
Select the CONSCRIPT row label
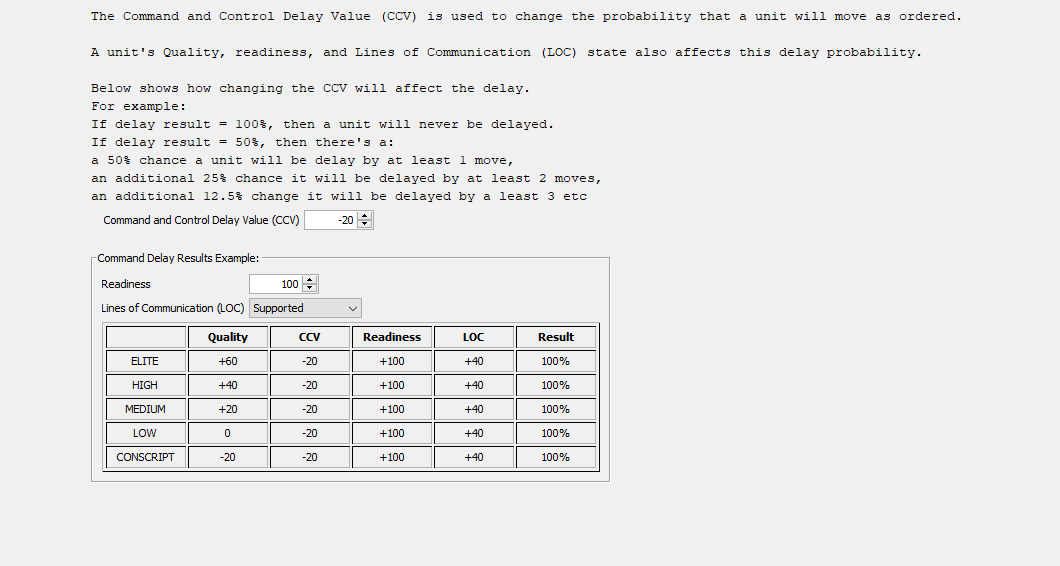tap(145, 457)
